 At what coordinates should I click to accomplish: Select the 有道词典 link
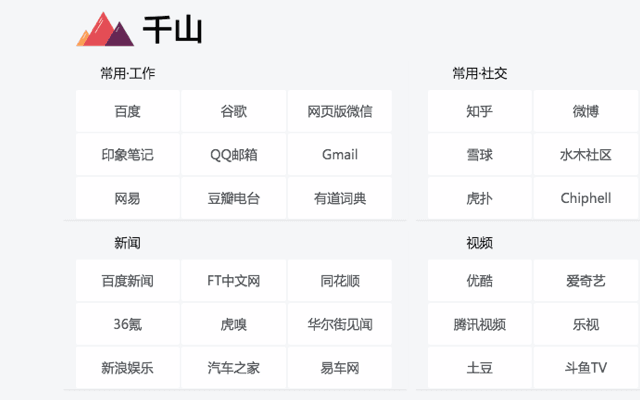point(340,198)
